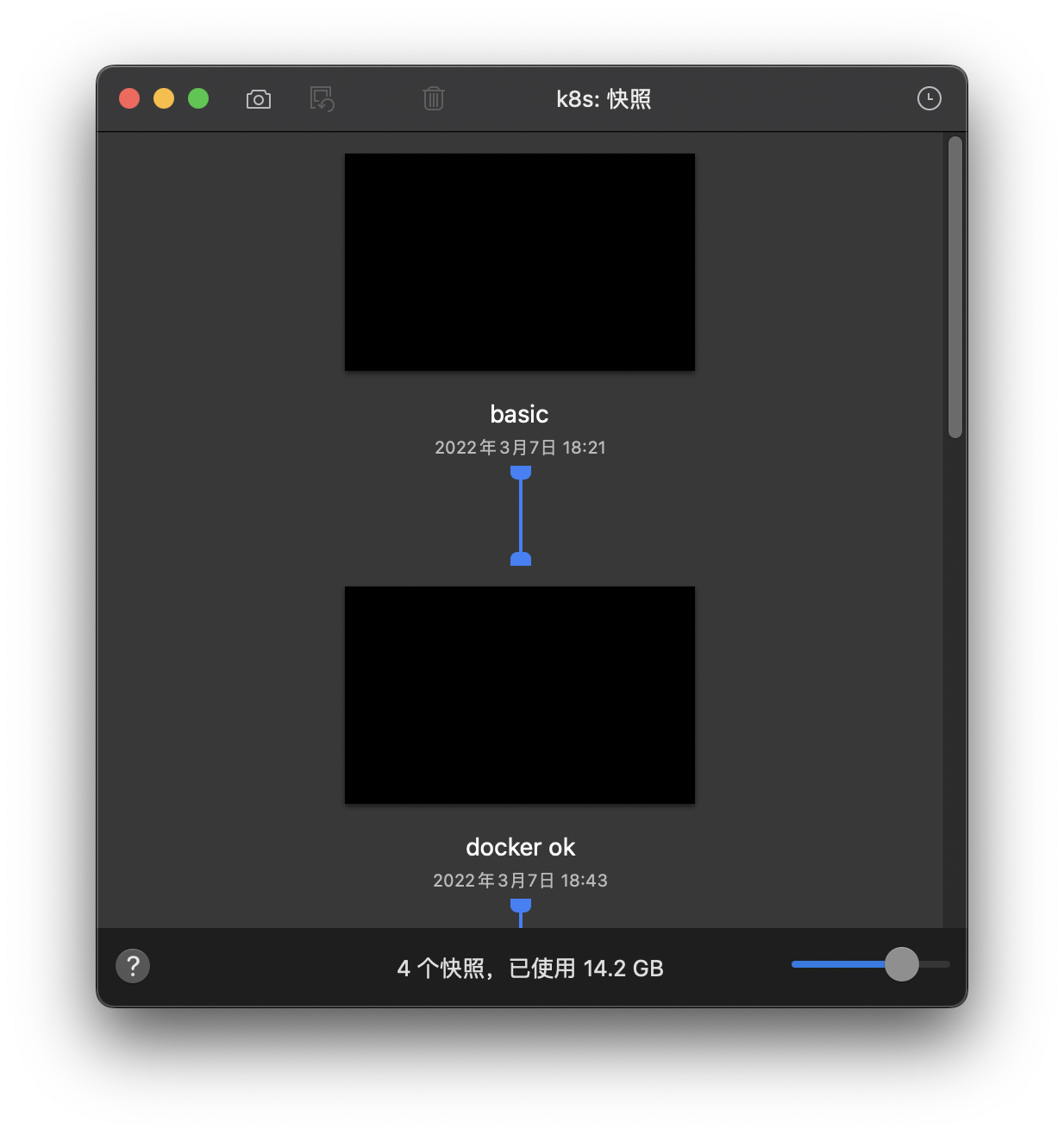The image size is (1064, 1135).
Task: Open AutoProtect settings via the clock icon
Action: click(929, 99)
